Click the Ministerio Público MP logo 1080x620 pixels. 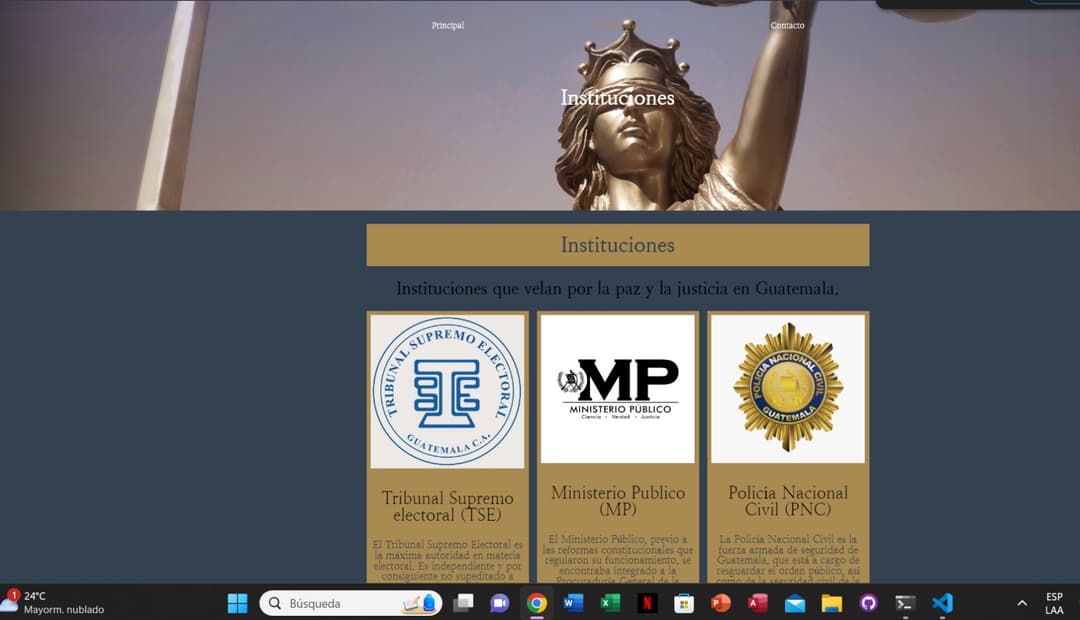click(617, 389)
